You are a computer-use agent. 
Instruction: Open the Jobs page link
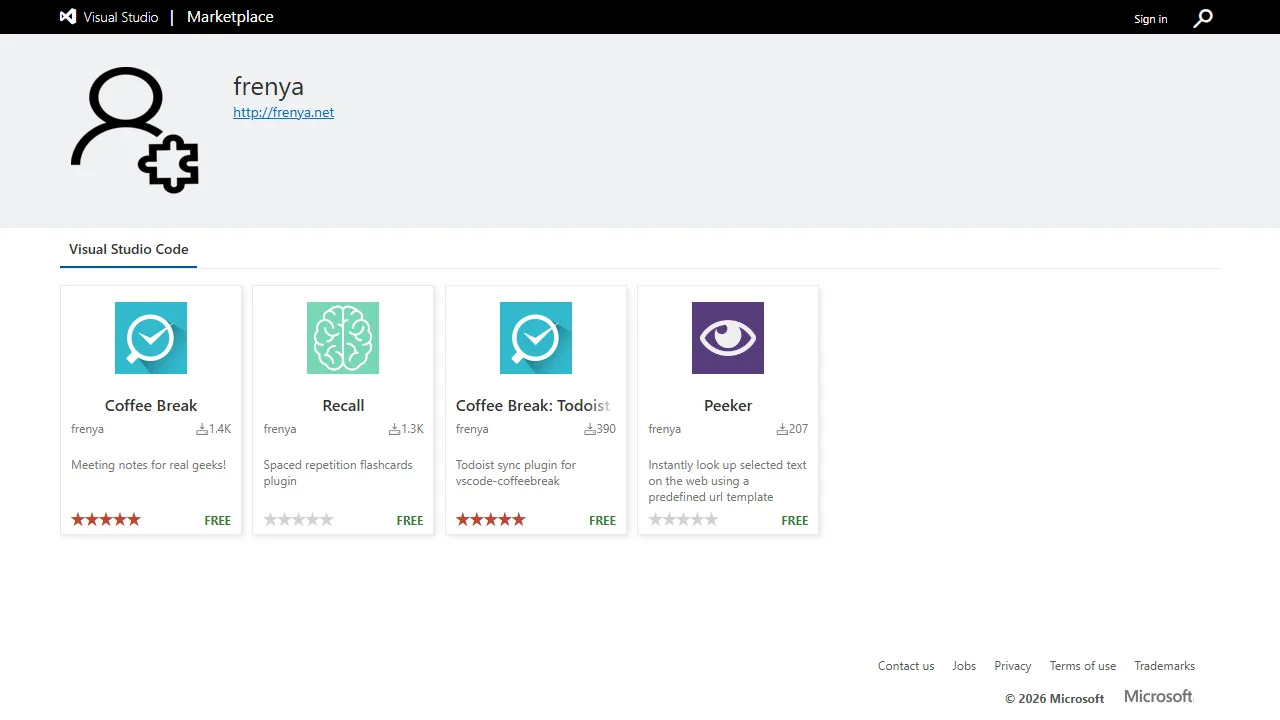tap(963, 665)
